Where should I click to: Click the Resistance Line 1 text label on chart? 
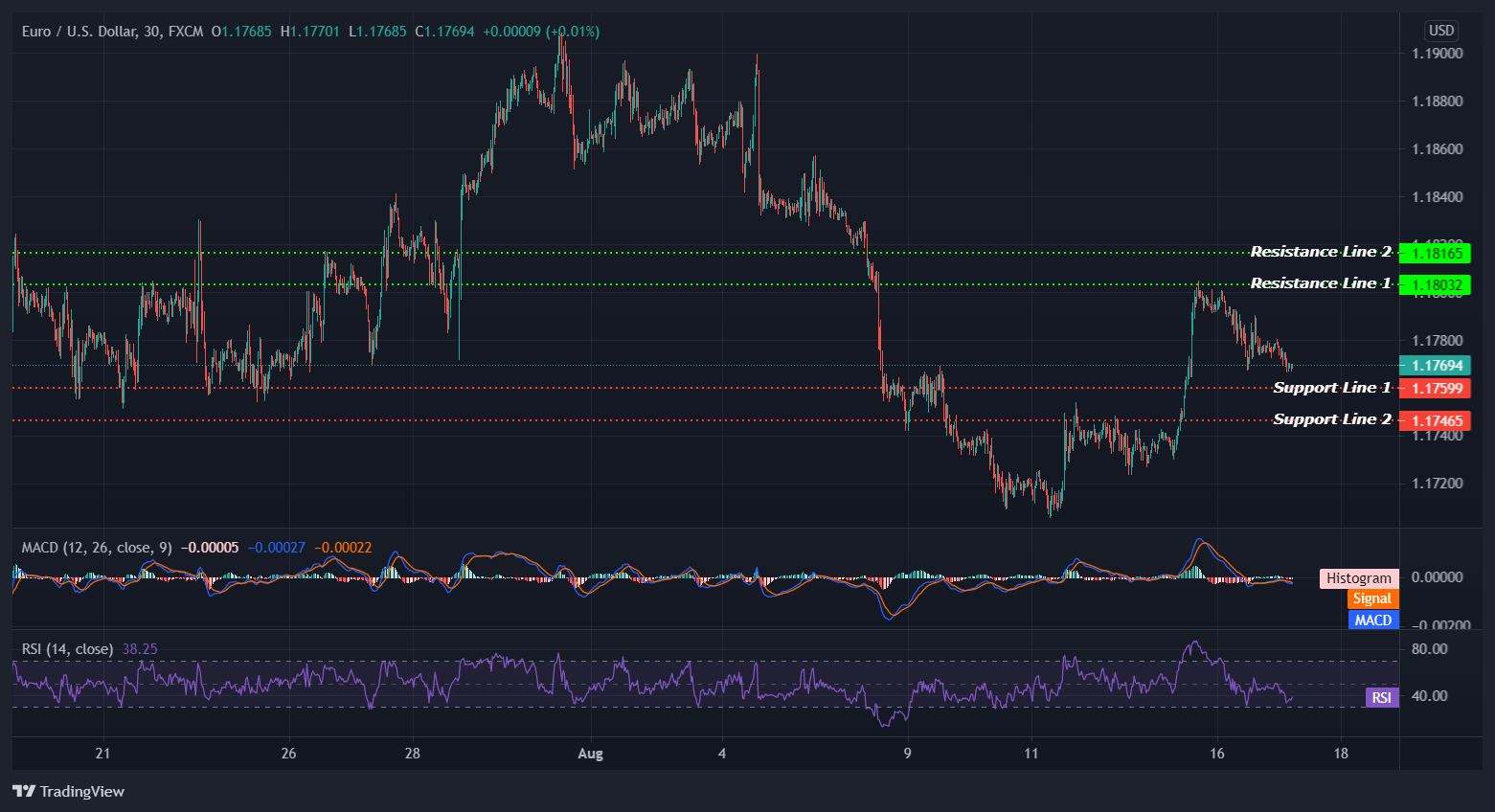[x=1319, y=282]
